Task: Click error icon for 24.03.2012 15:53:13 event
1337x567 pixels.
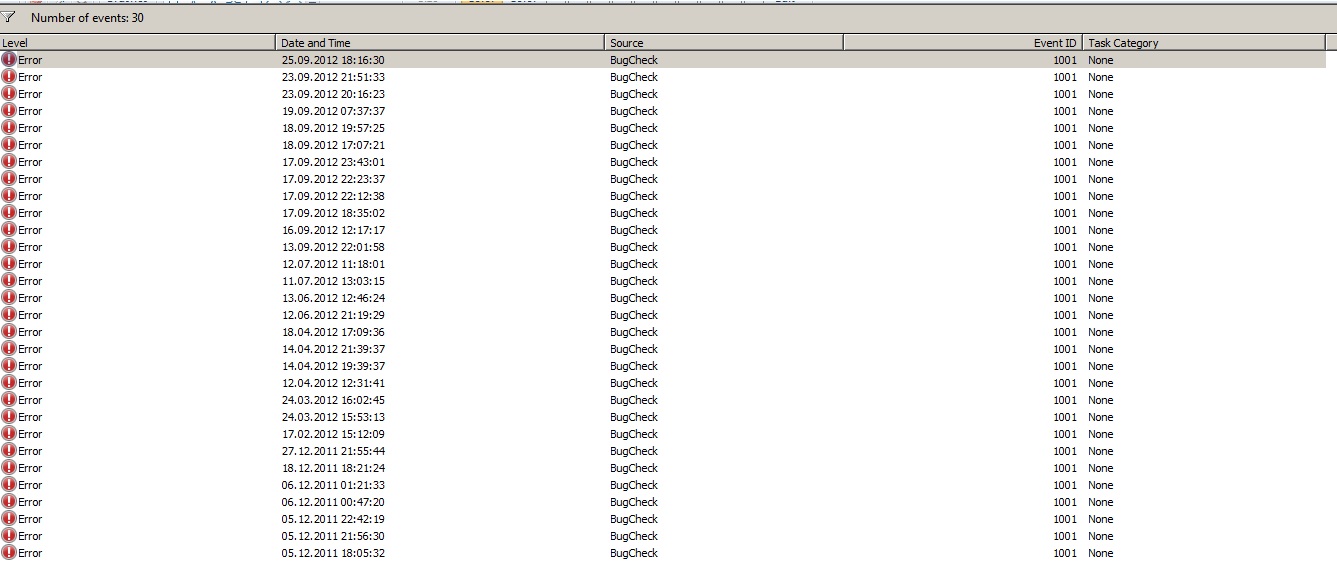Action: 9,417
